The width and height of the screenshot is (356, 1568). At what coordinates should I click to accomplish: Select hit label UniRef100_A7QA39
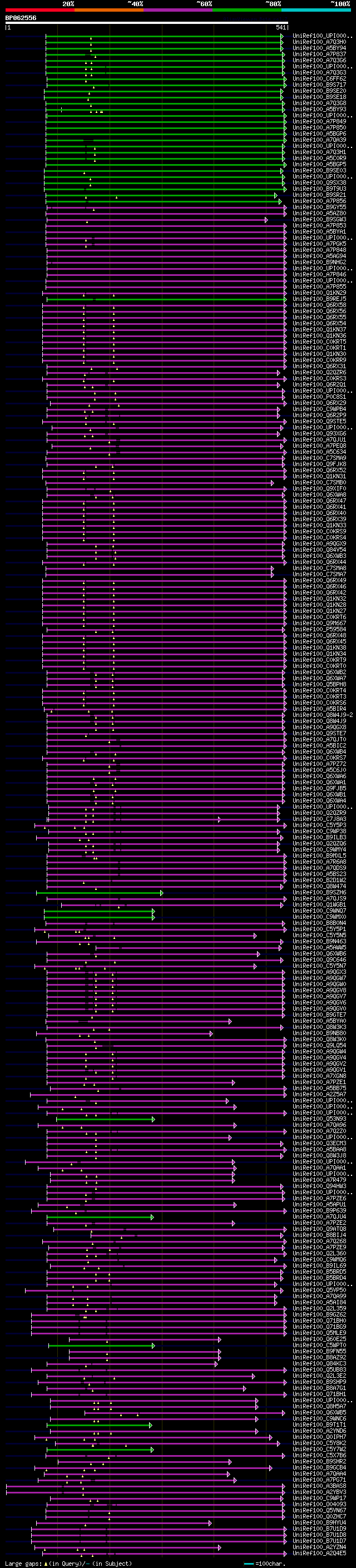coord(319,140)
